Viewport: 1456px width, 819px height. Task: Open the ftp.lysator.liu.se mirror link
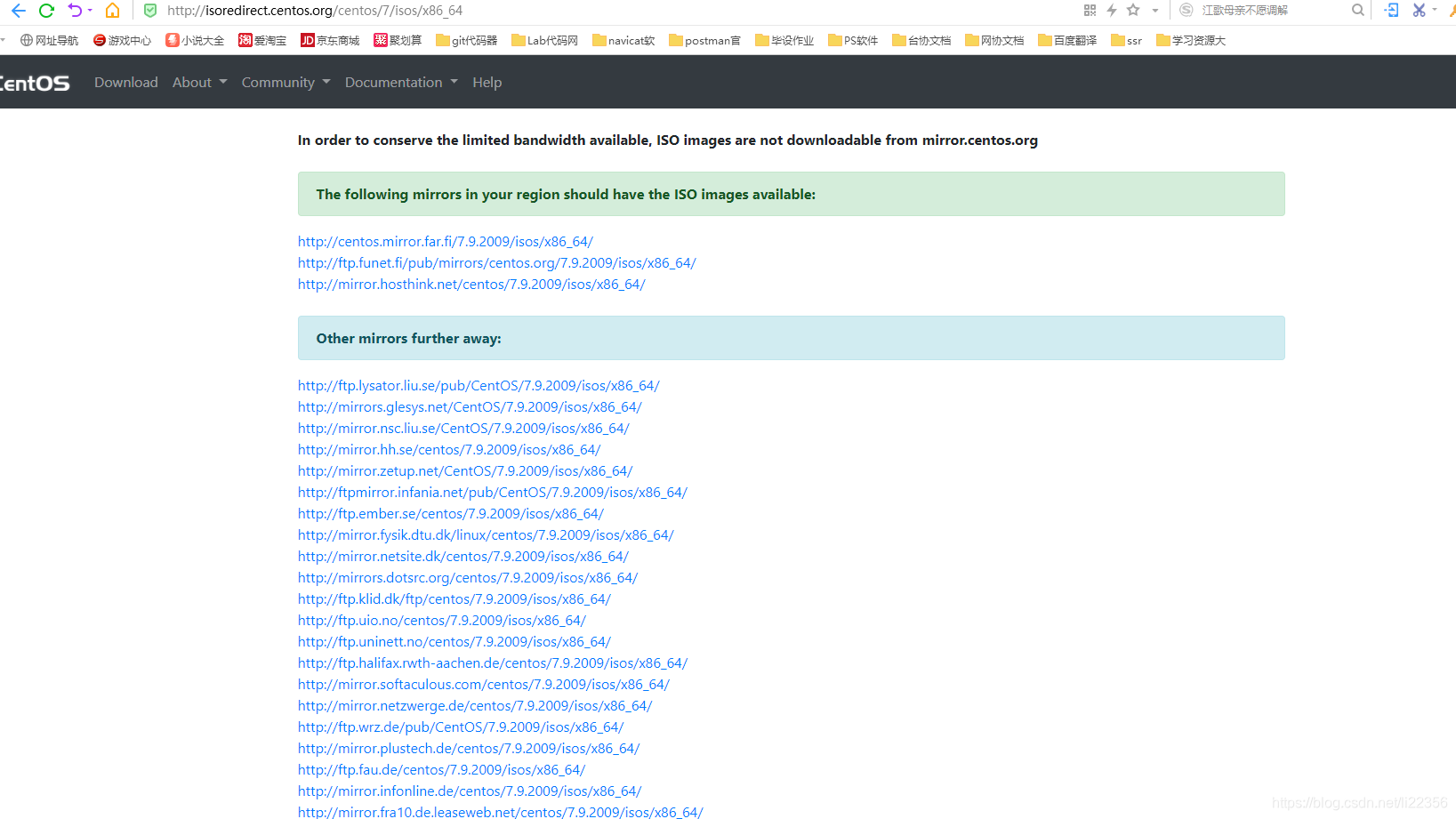click(479, 386)
